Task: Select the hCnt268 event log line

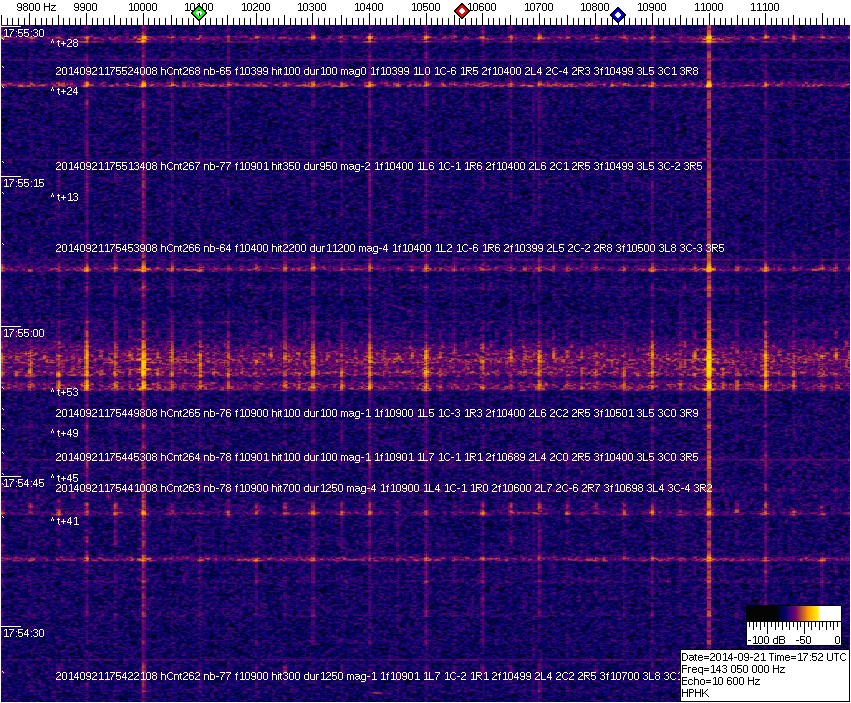Action: click(x=376, y=72)
